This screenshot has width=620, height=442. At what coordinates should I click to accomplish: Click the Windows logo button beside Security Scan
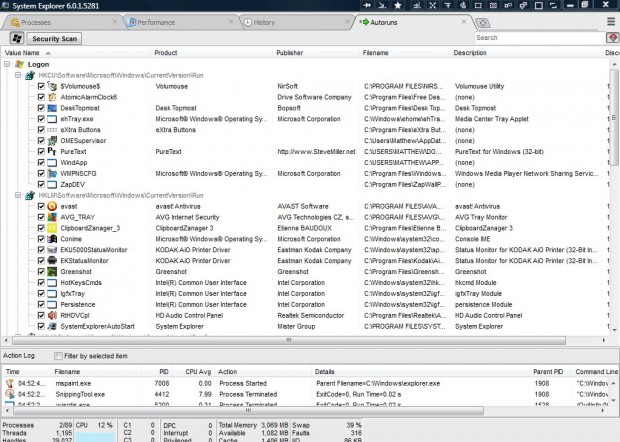pyautogui.click(x=17, y=38)
